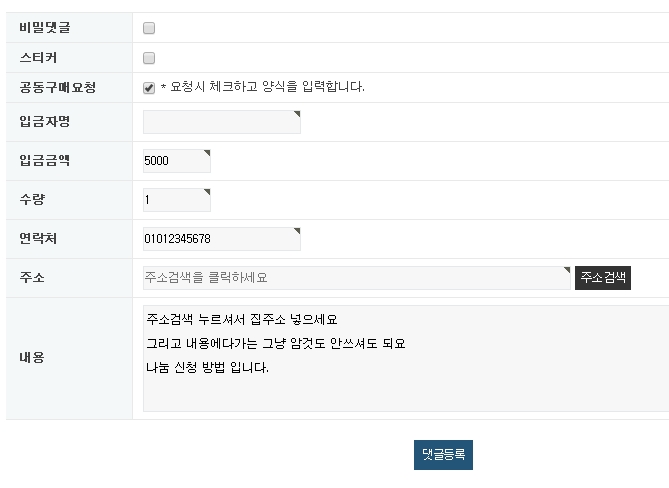Click the empty 입금자명 input field

[x=221, y=122]
